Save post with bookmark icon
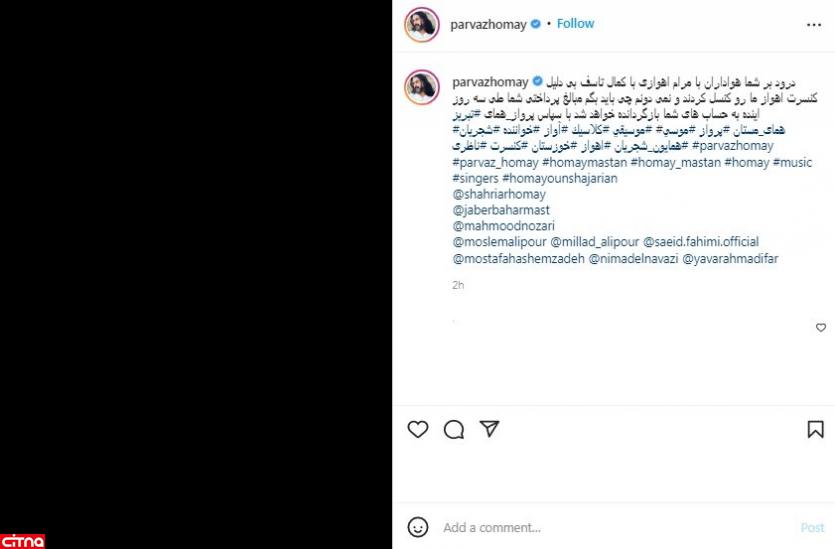 (815, 429)
